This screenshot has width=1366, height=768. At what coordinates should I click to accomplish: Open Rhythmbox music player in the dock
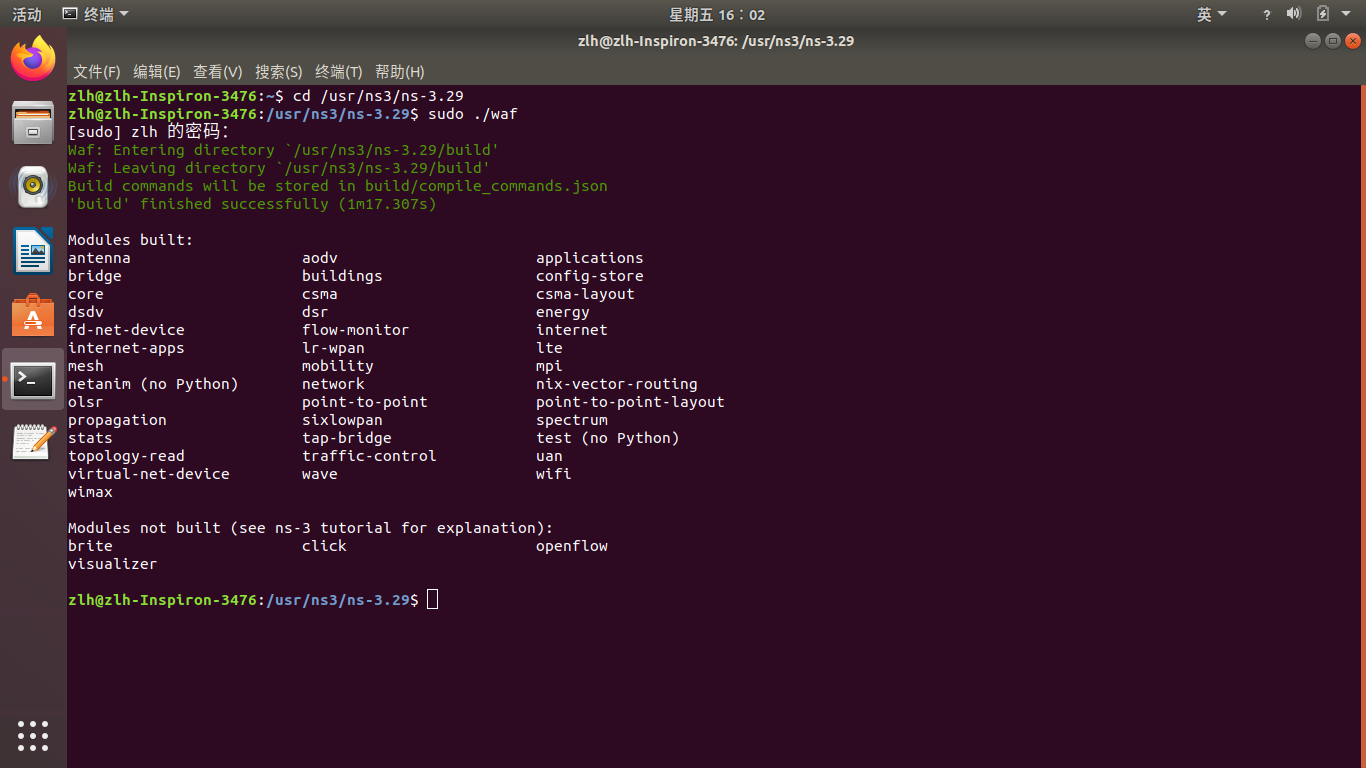point(33,186)
